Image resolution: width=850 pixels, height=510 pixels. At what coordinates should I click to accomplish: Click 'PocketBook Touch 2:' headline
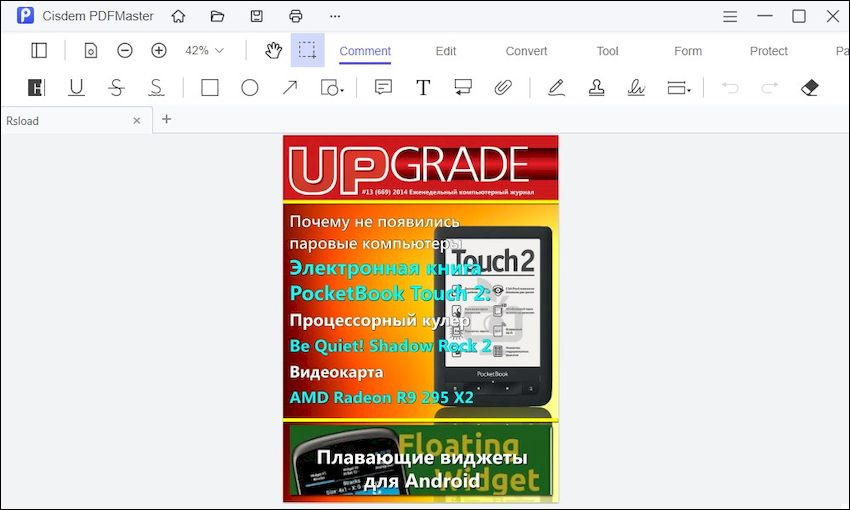click(390, 293)
